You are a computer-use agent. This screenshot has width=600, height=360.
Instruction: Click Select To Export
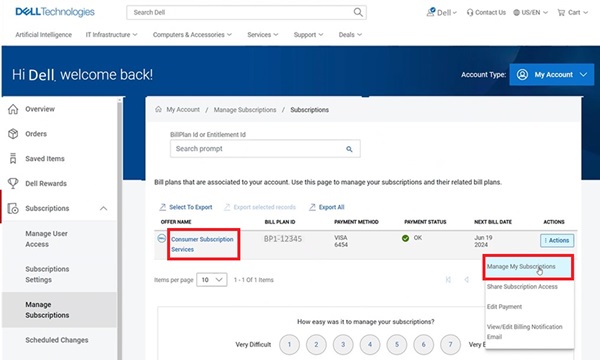tap(186, 207)
